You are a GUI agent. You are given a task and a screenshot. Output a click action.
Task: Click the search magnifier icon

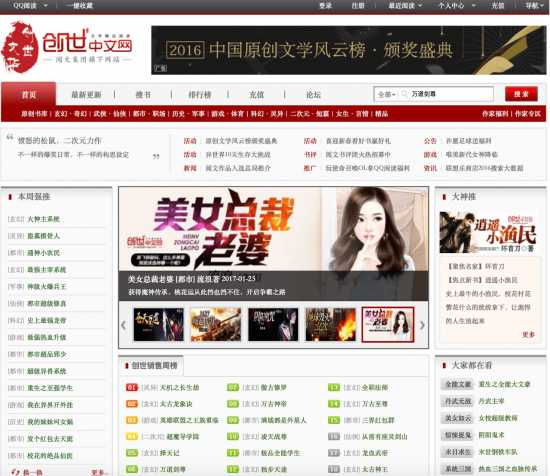click(x=404, y=94)
